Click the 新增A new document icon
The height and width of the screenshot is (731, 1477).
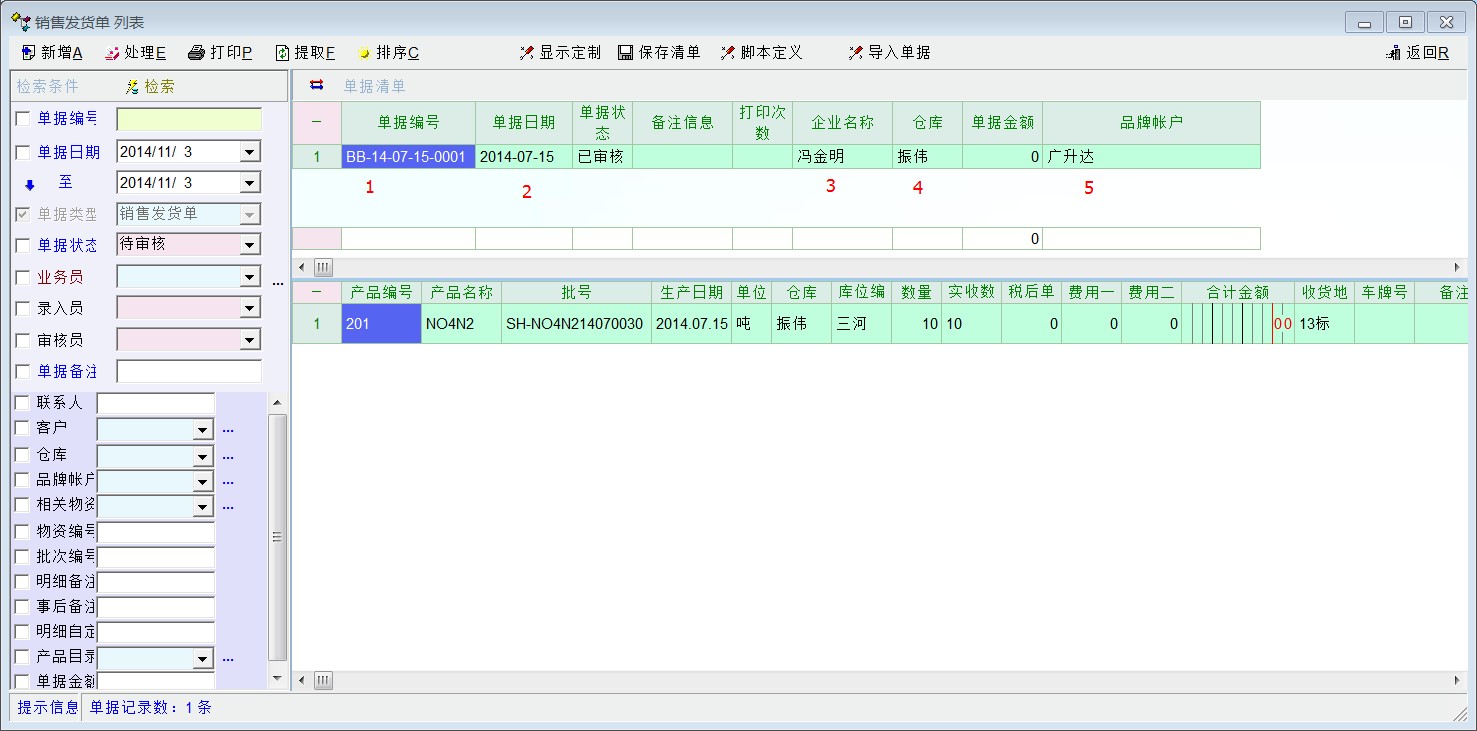[x=28, y=53]
